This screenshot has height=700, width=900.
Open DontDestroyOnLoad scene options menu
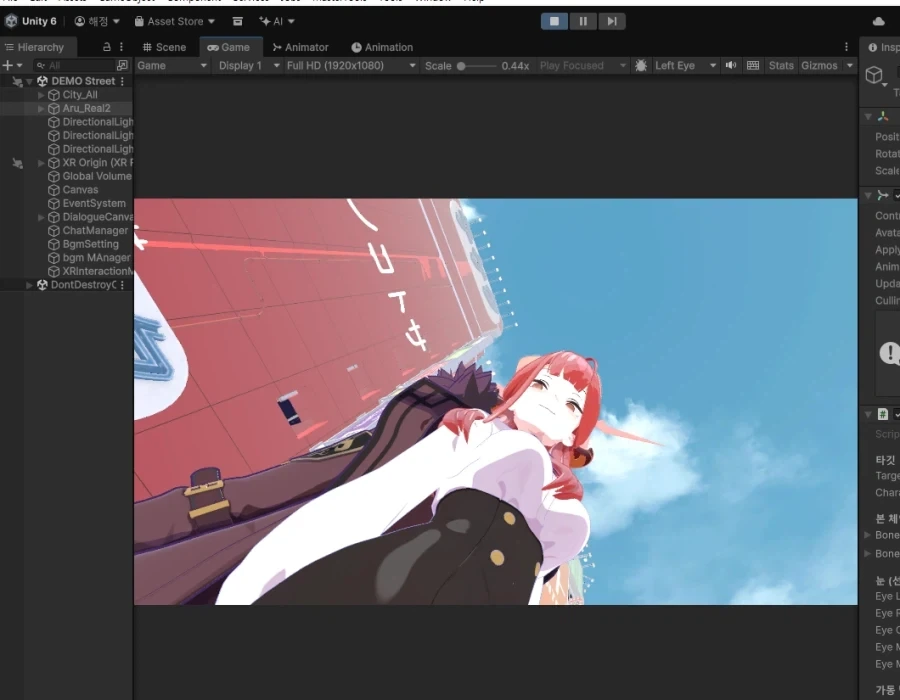pos(122,285)
